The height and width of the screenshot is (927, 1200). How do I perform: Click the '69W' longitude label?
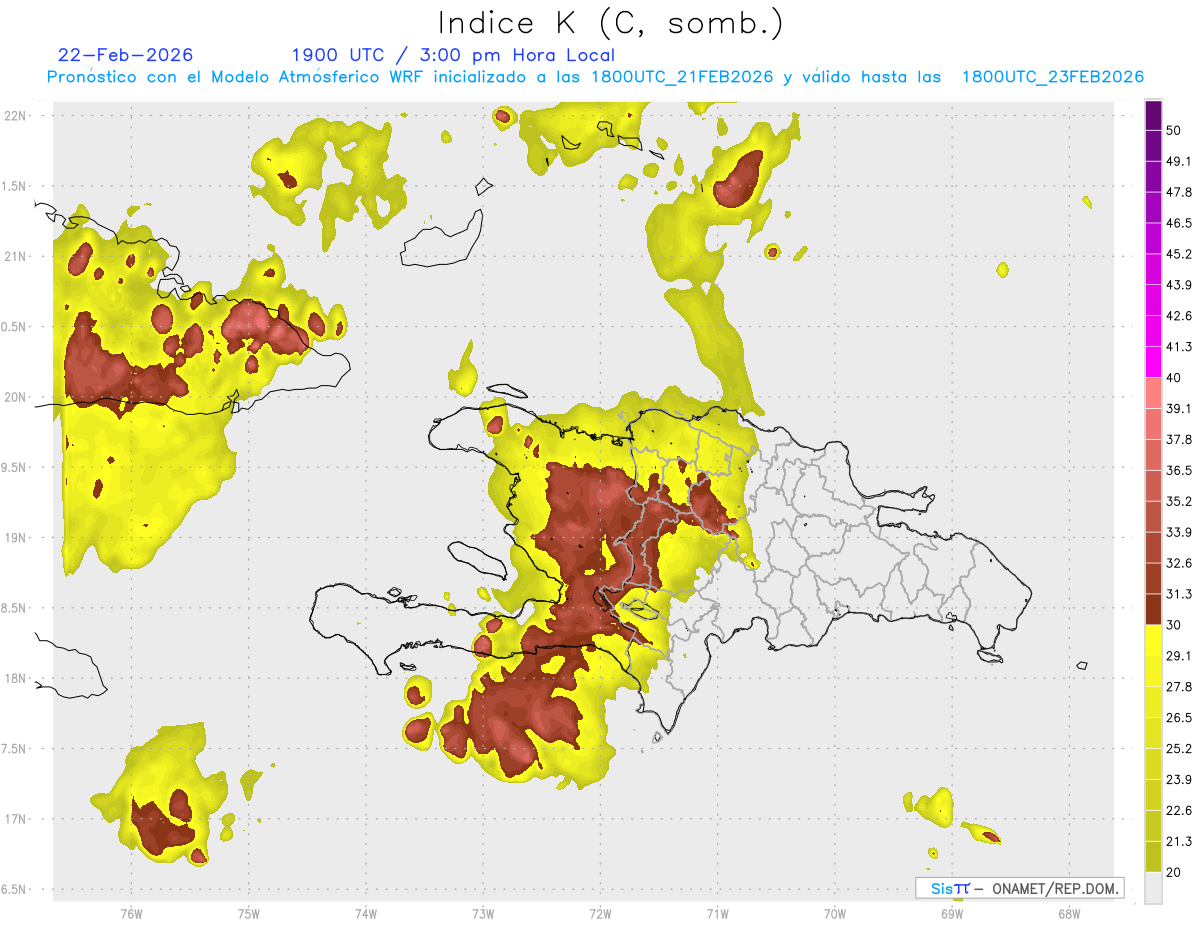[x=952, y=914]
